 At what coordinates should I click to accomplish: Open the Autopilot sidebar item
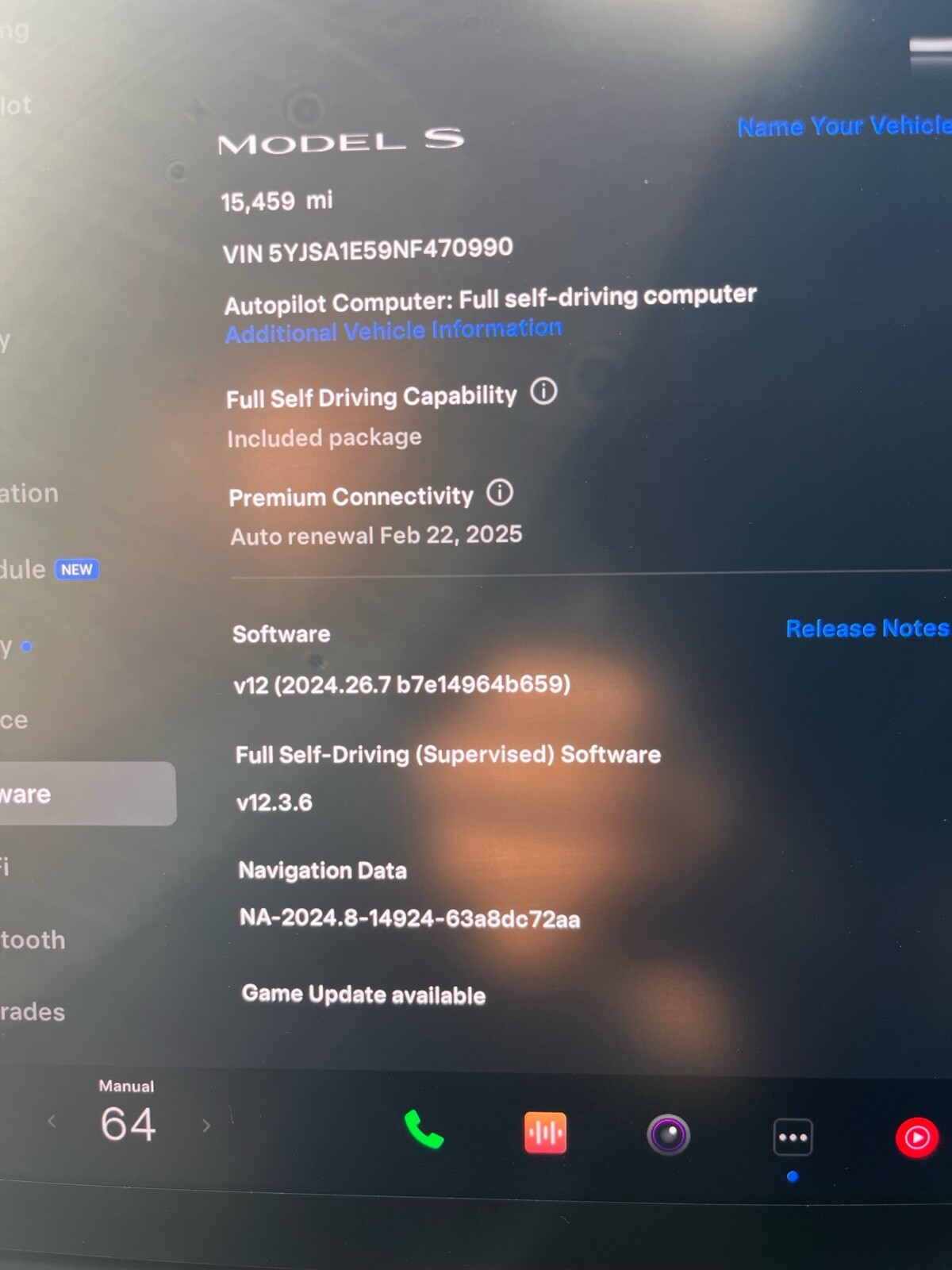pos(16,105)
